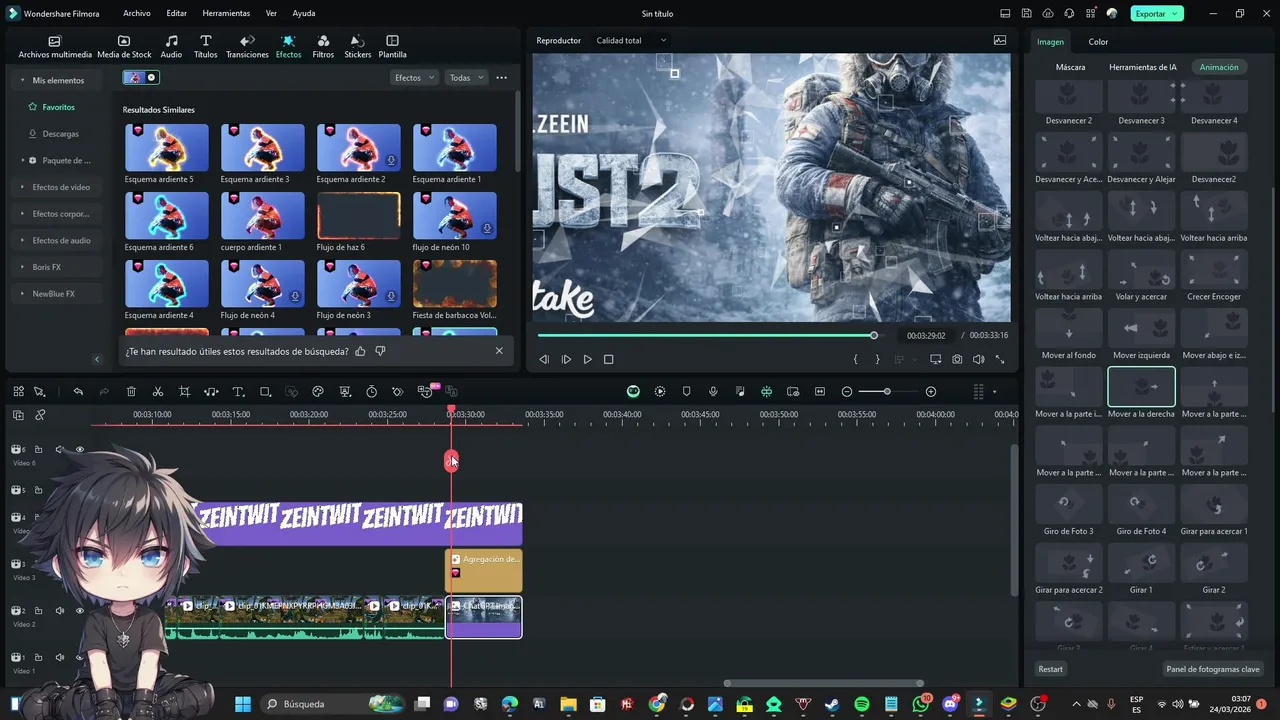This screenshot has height=720, width=1280.
Task: Open the Archivo menu
Action: tap(137, 13)
